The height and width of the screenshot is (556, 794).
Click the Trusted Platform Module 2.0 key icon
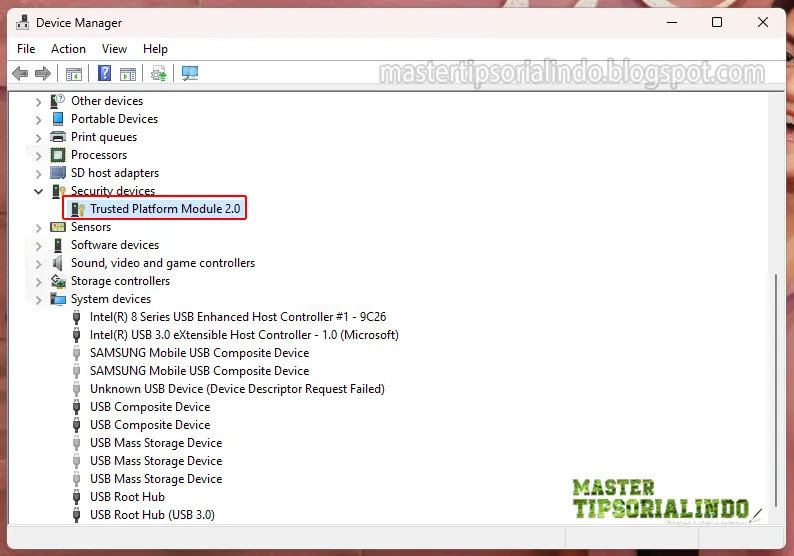[x=77, y=209]
